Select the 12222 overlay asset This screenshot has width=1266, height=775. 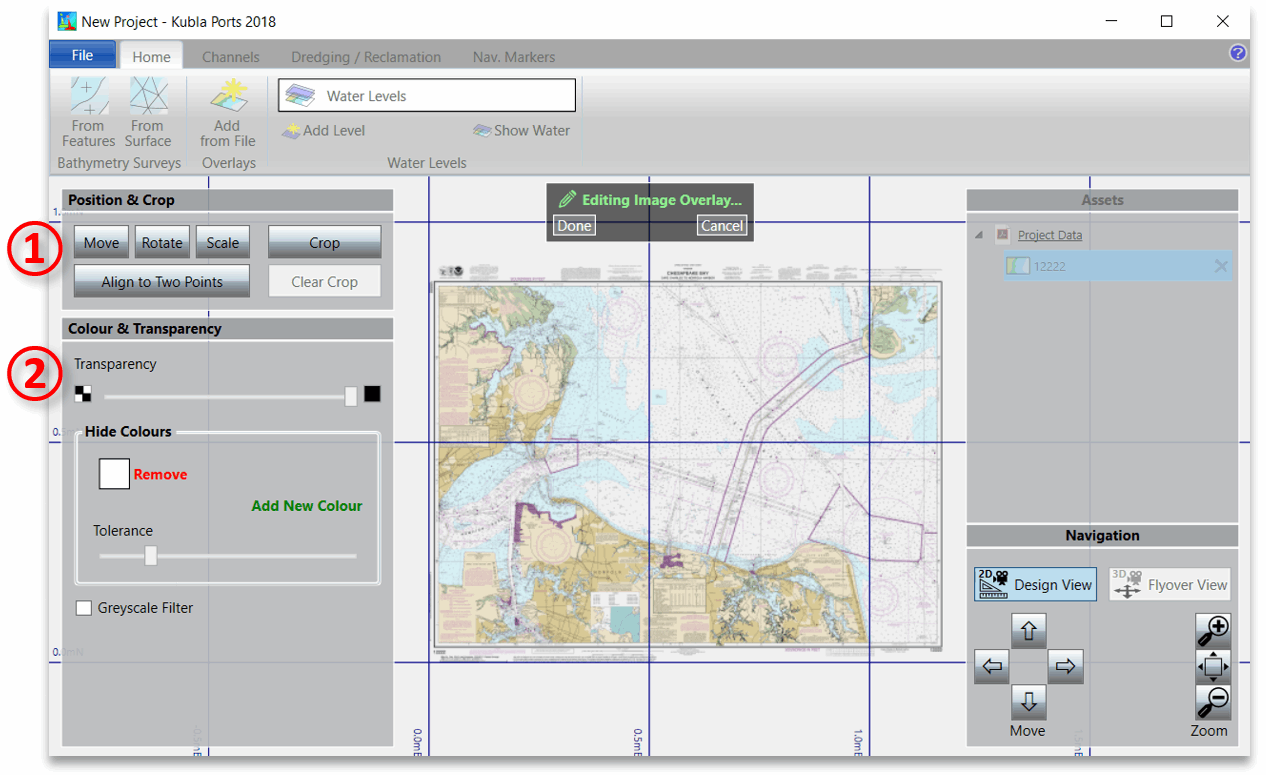1117,266
